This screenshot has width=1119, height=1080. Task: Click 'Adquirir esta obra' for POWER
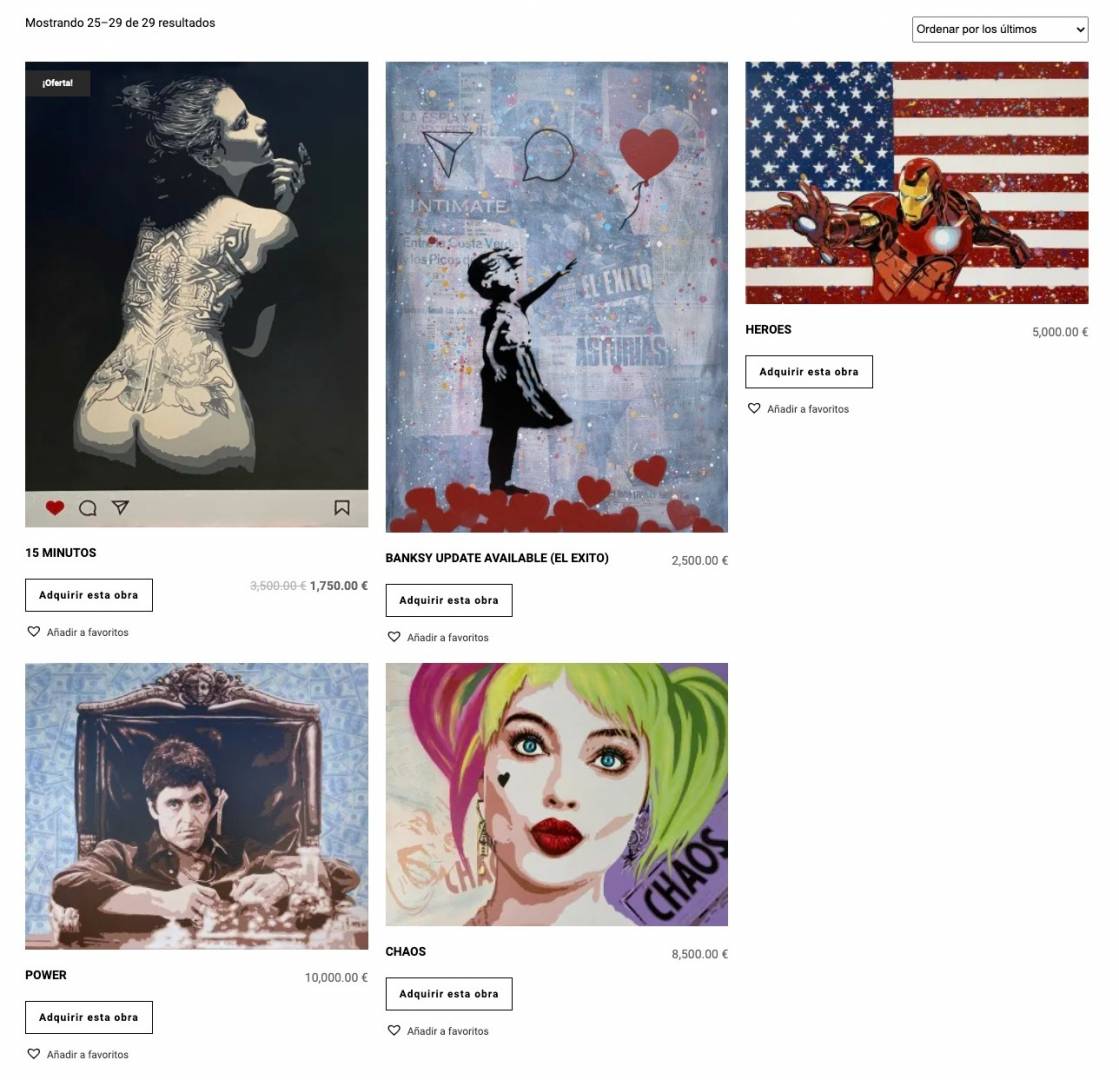pyautogui.click(x=88, y=1017)
